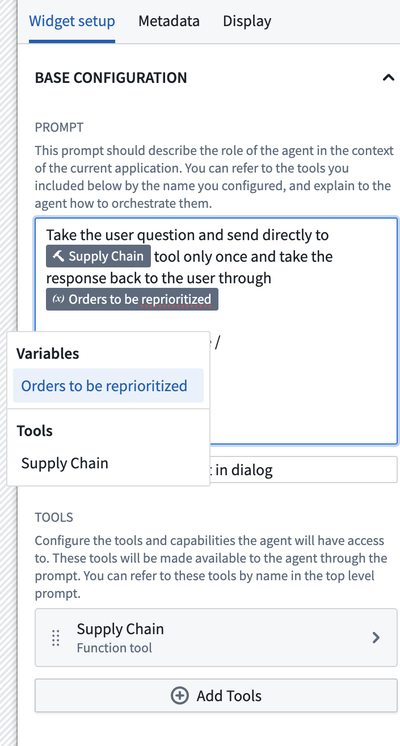Click the button ending with 'in dialog'
This screenshot has height=746, width=400.
tap(302, 470)
